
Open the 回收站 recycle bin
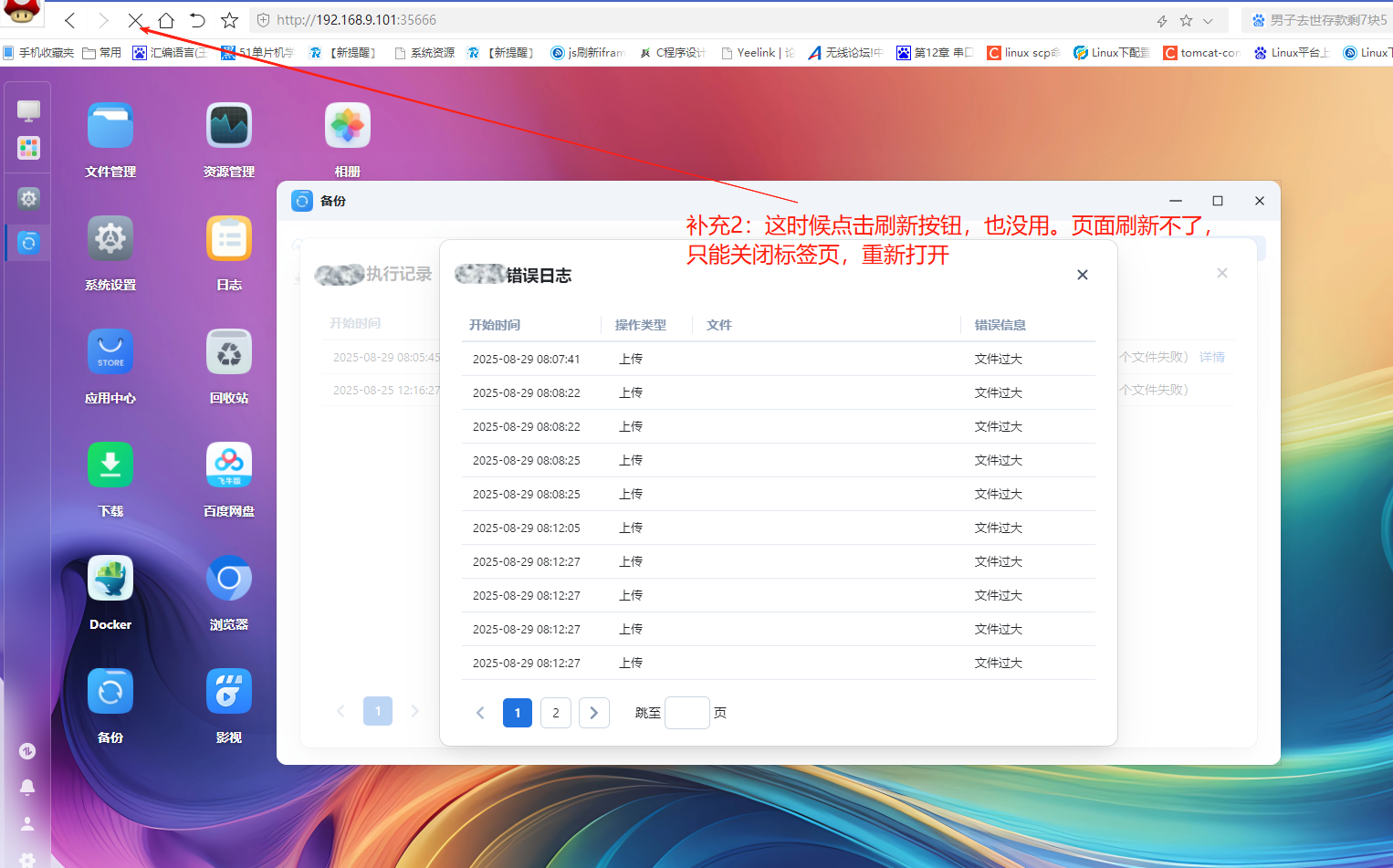coord(229,352)
